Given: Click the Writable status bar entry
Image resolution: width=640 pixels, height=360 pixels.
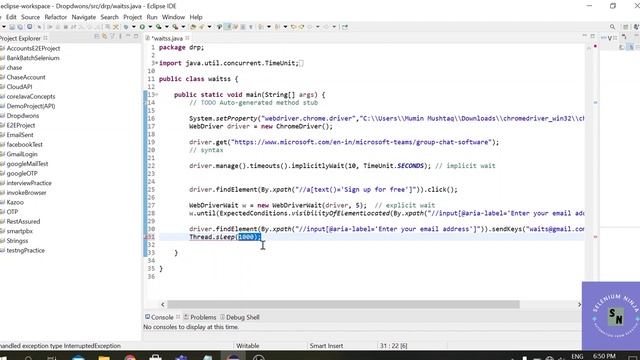Looking at the screenshot, I should [x=248, y=346].
